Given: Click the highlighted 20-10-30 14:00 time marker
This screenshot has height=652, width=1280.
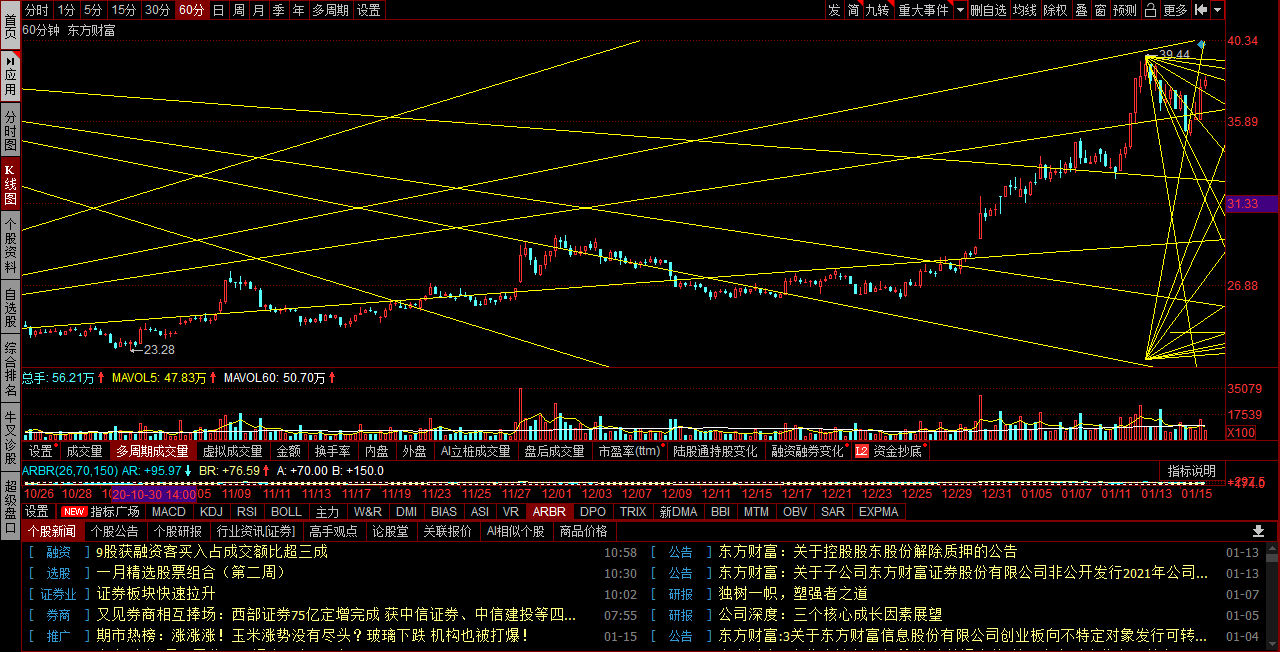Looking at the screenshot, I should point(154,493).
